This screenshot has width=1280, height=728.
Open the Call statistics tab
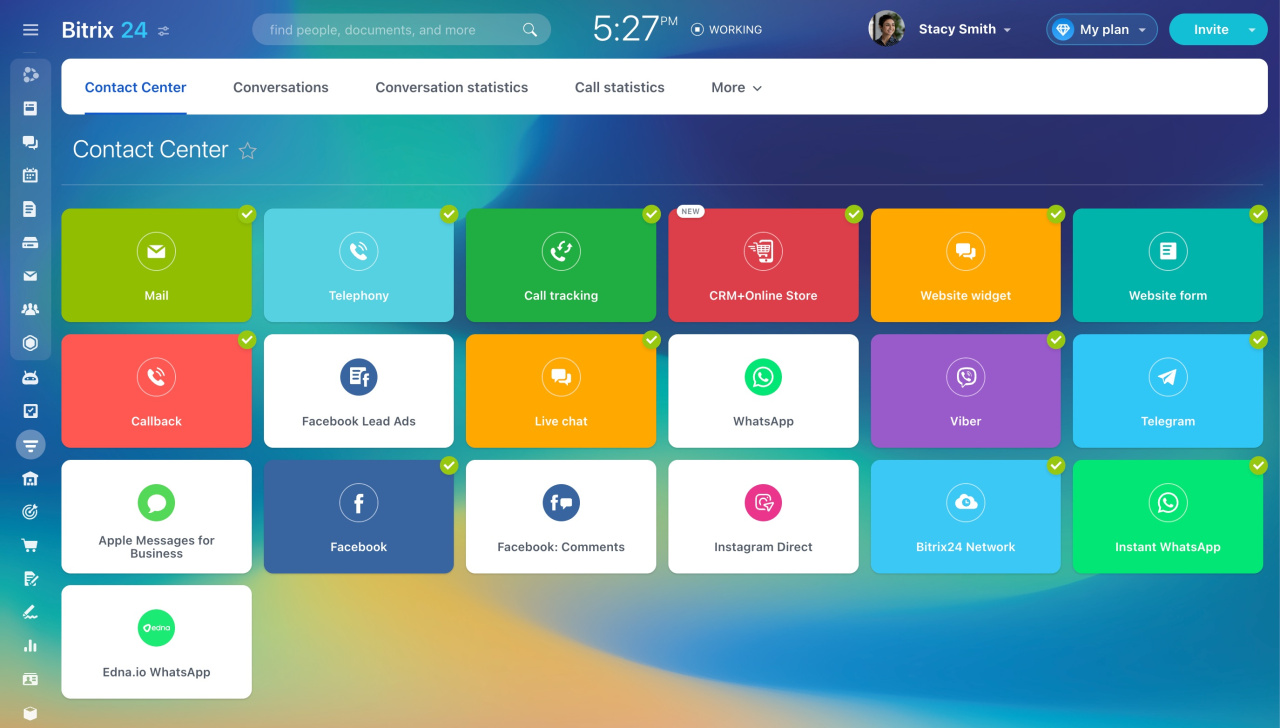619,87
